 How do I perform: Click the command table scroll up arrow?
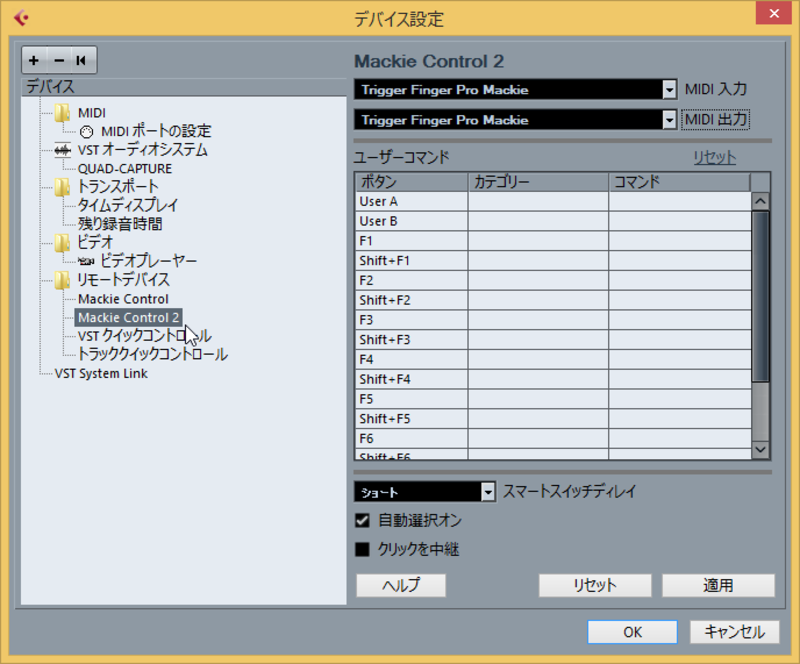tap(761, 201)
